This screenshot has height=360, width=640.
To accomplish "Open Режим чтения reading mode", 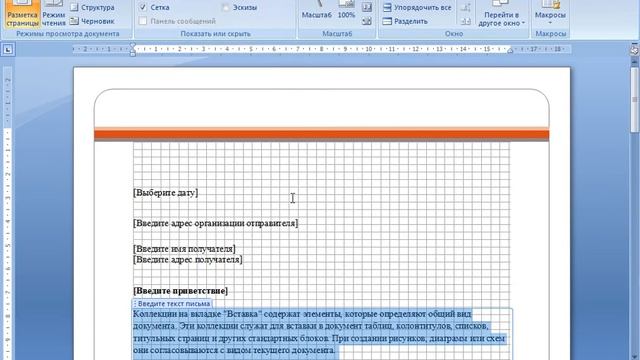I will click(53, 14).
